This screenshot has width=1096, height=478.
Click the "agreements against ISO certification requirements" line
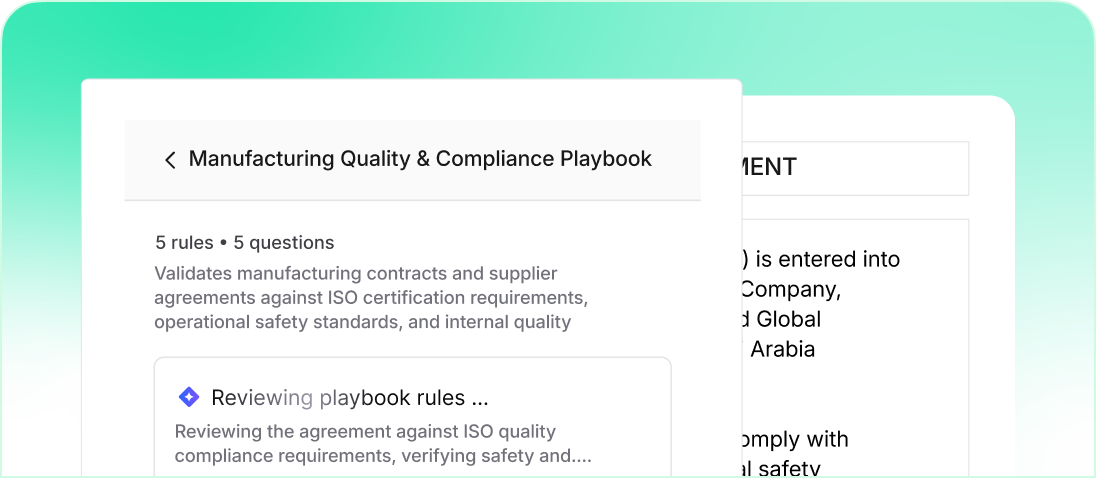tap(369, 297)
